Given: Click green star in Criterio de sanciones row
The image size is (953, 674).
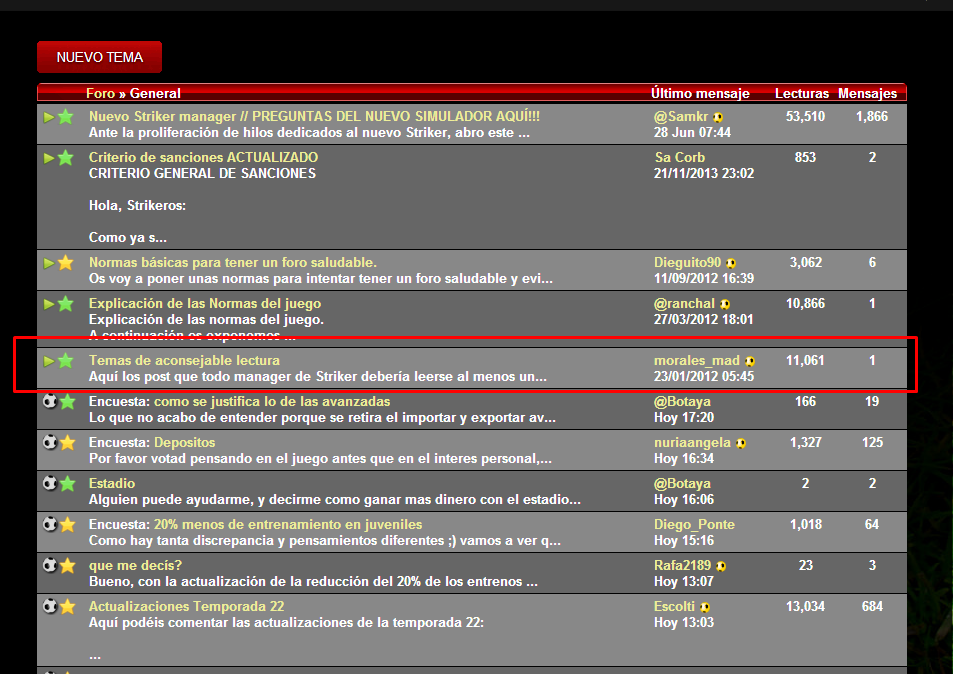Looking at the screenshot, I should [x=66, y=158].
